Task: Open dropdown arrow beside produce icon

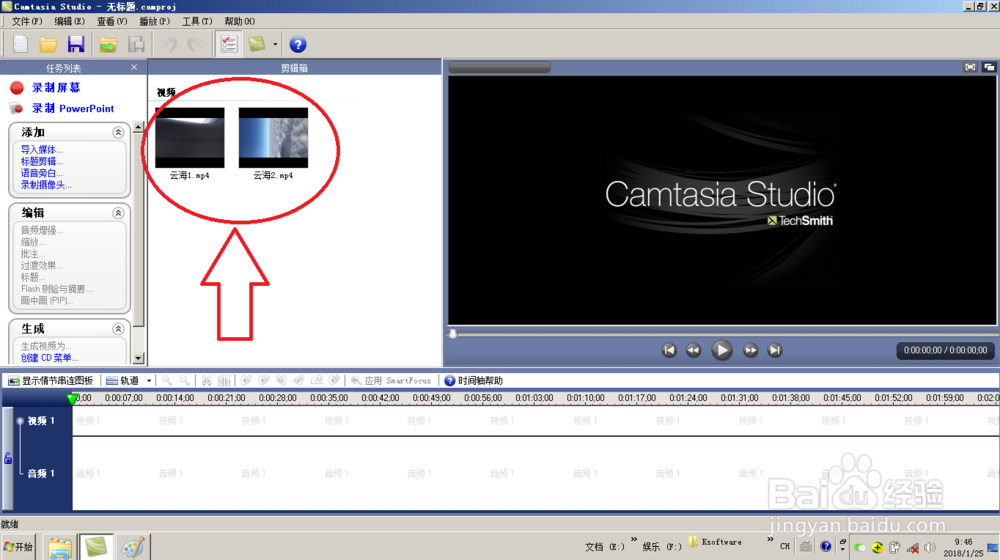Action: [x=275, y=44]
